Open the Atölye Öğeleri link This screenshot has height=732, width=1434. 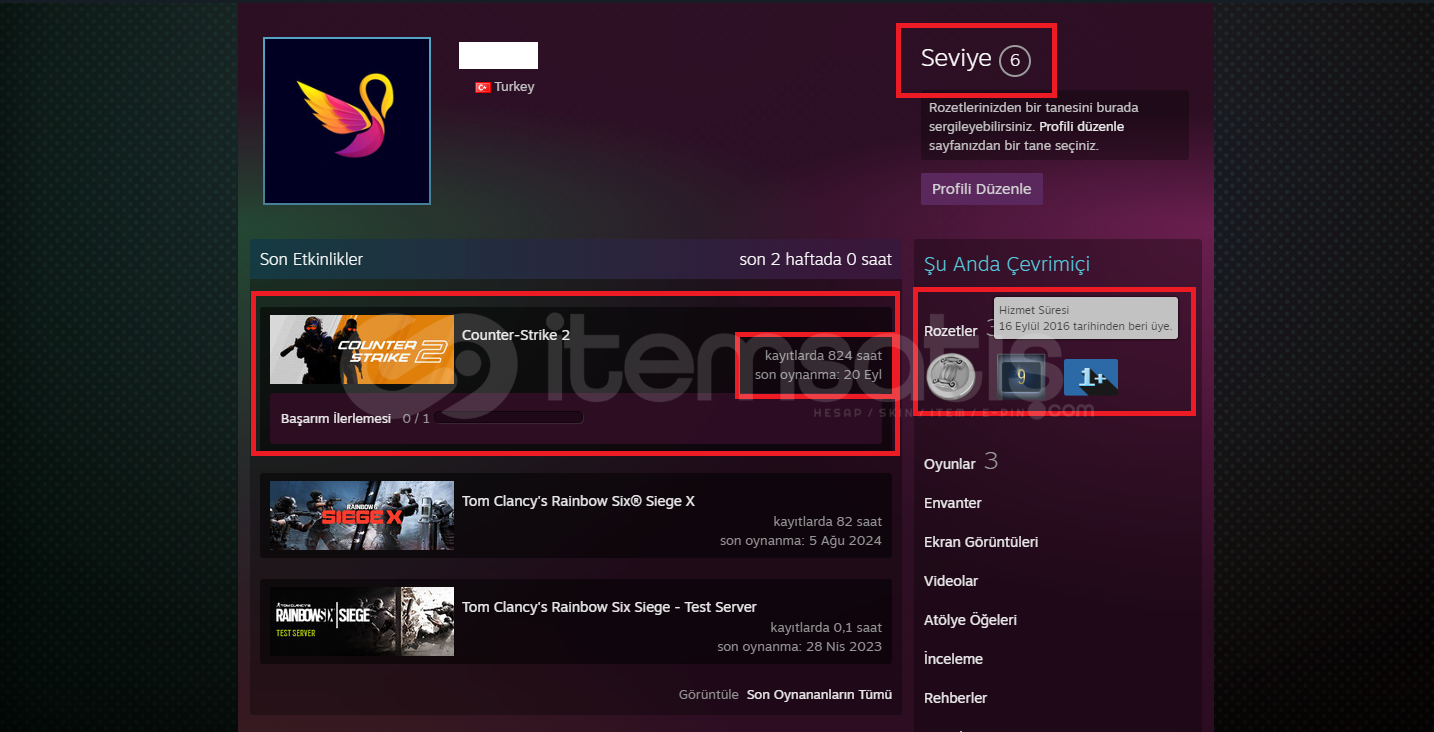pos(970,620)
